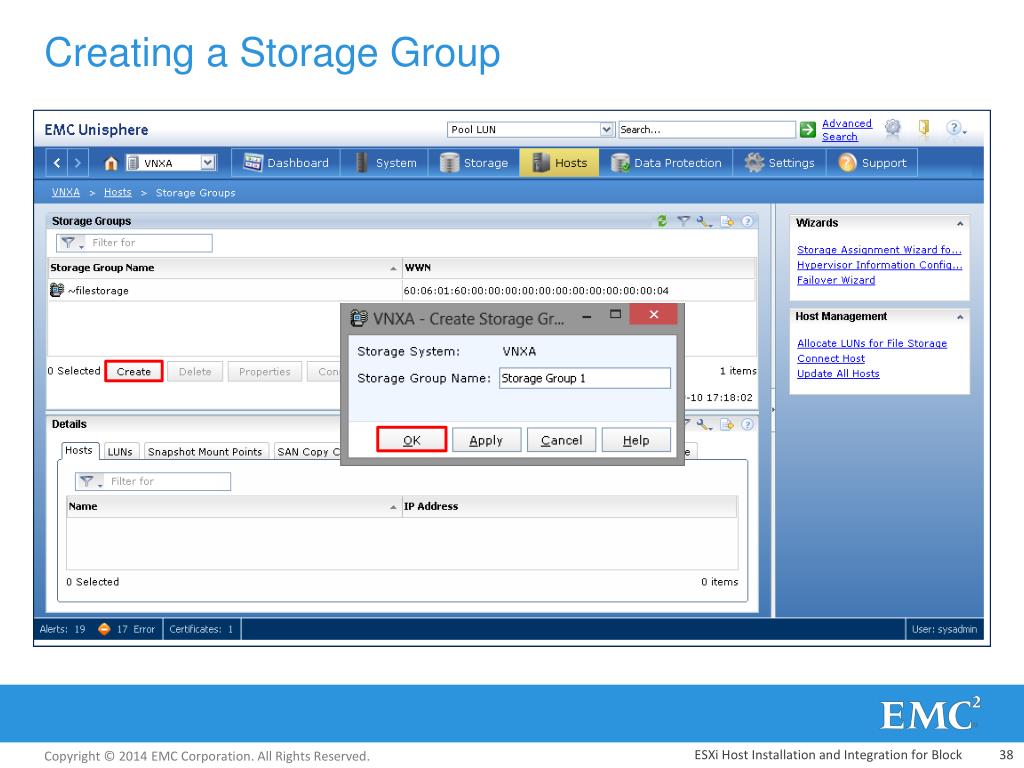Open funnel filter menu in Details Hosts tab
1024x768 pixels.
click(x=89, y=481)
